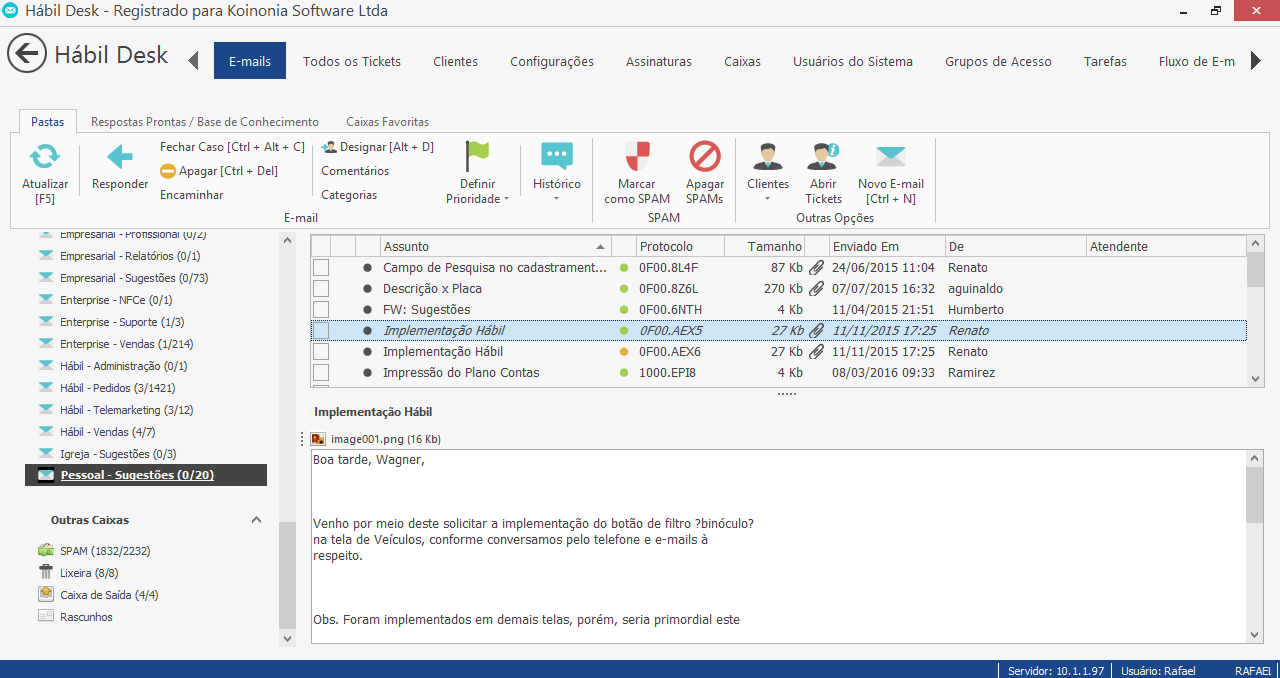Click the Responder reply arrow icon

pos(120,158)
